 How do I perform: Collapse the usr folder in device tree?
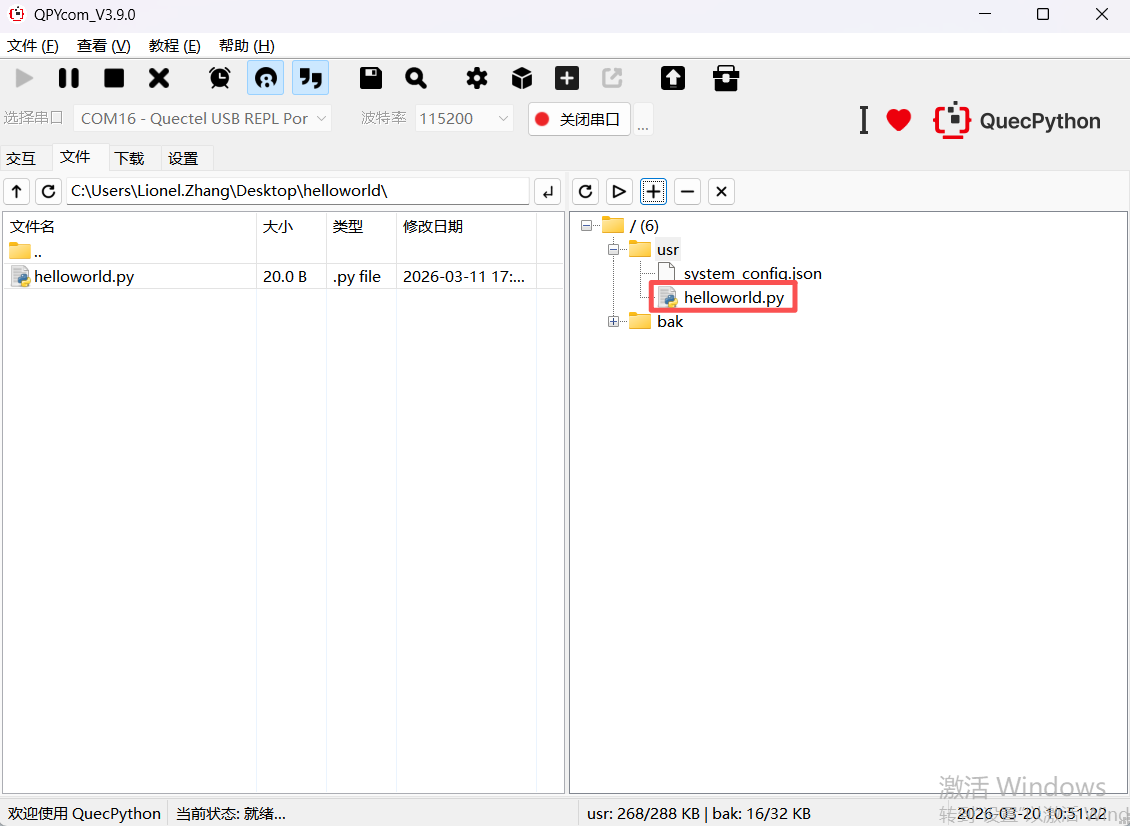coord(613,249)
